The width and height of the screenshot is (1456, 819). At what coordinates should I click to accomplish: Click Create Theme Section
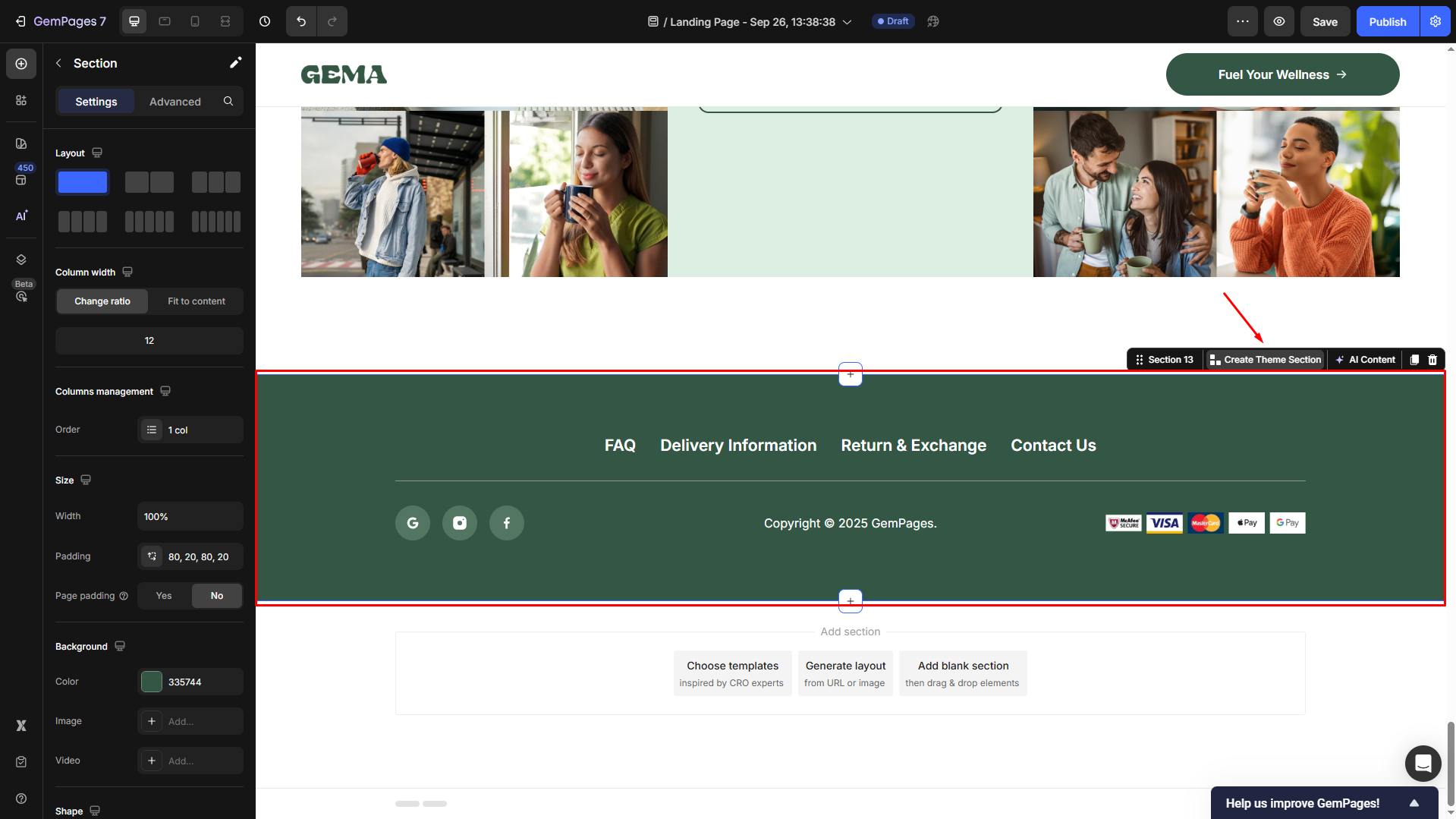coord(1264,359)
